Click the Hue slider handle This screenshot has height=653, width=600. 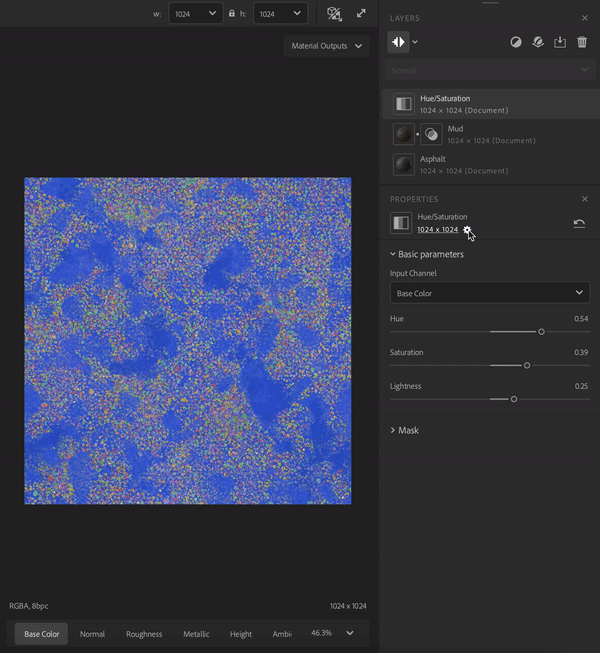(541, 331)
